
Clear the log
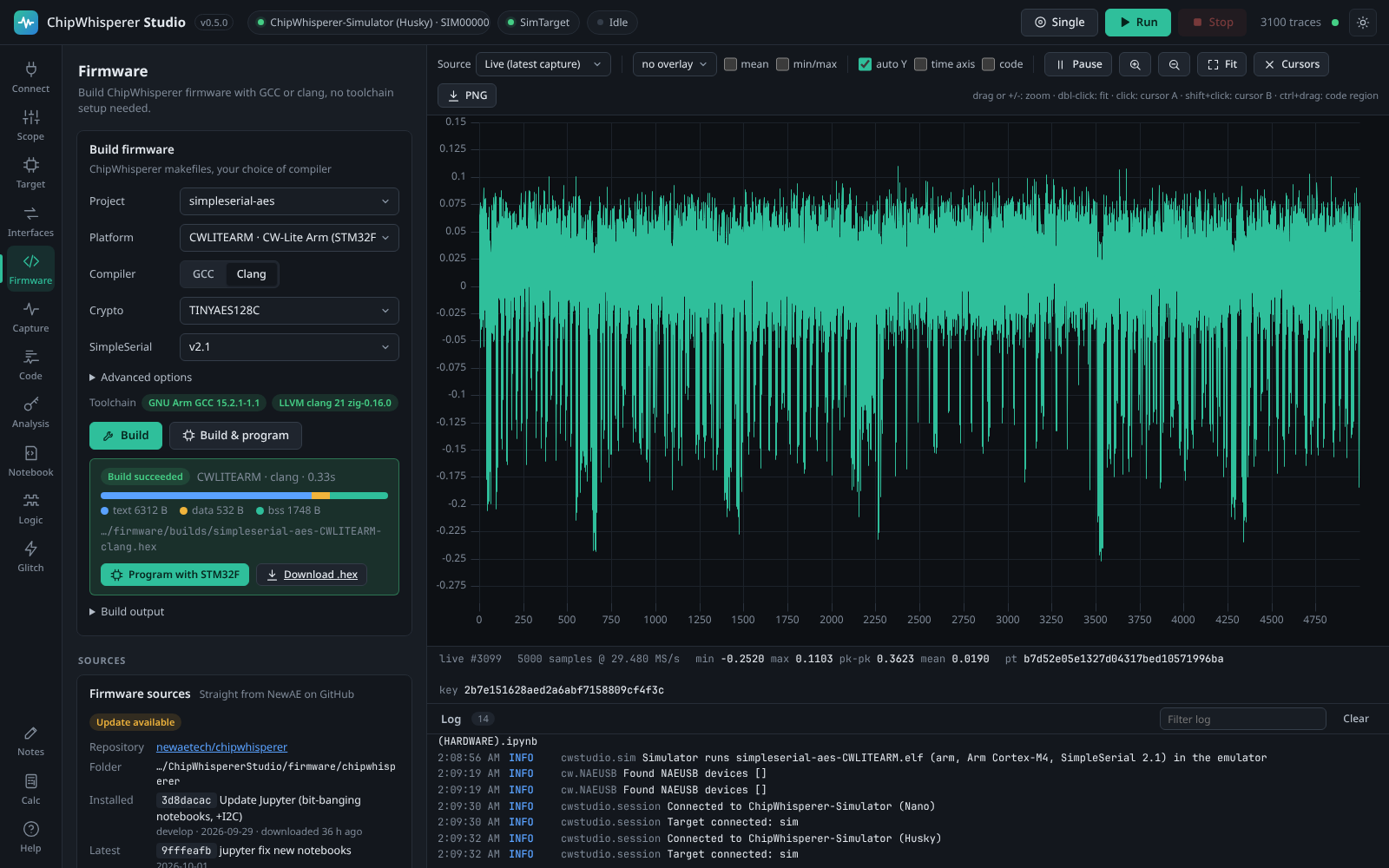(1355, 719)
